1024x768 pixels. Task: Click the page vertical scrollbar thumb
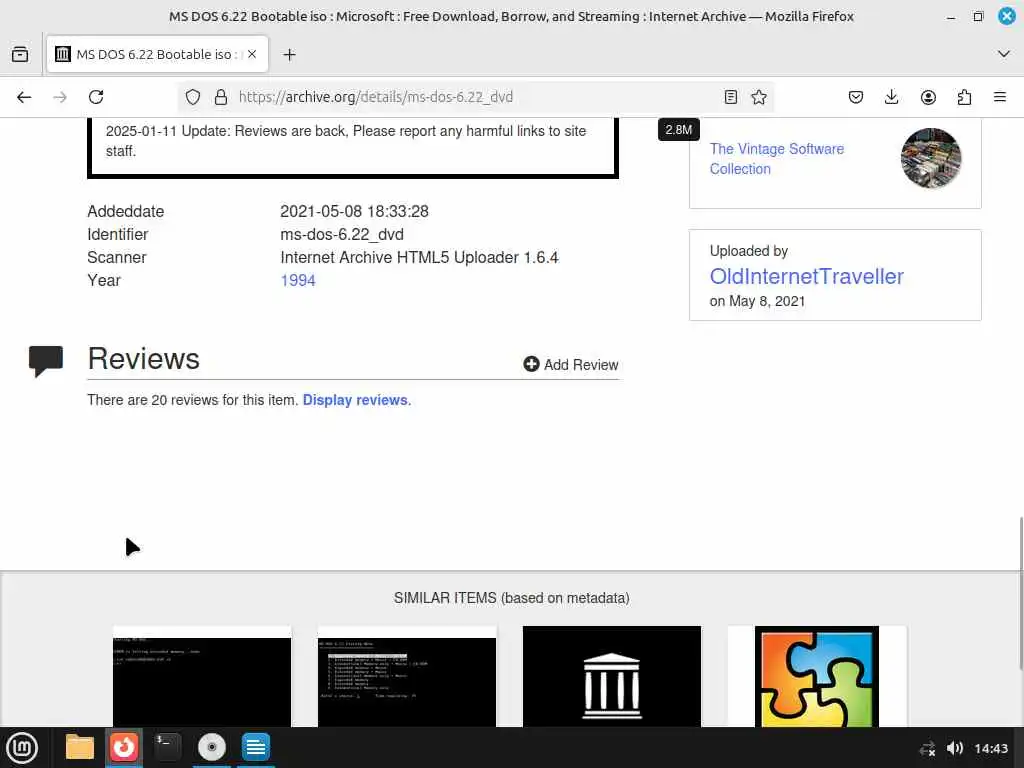1020,593
